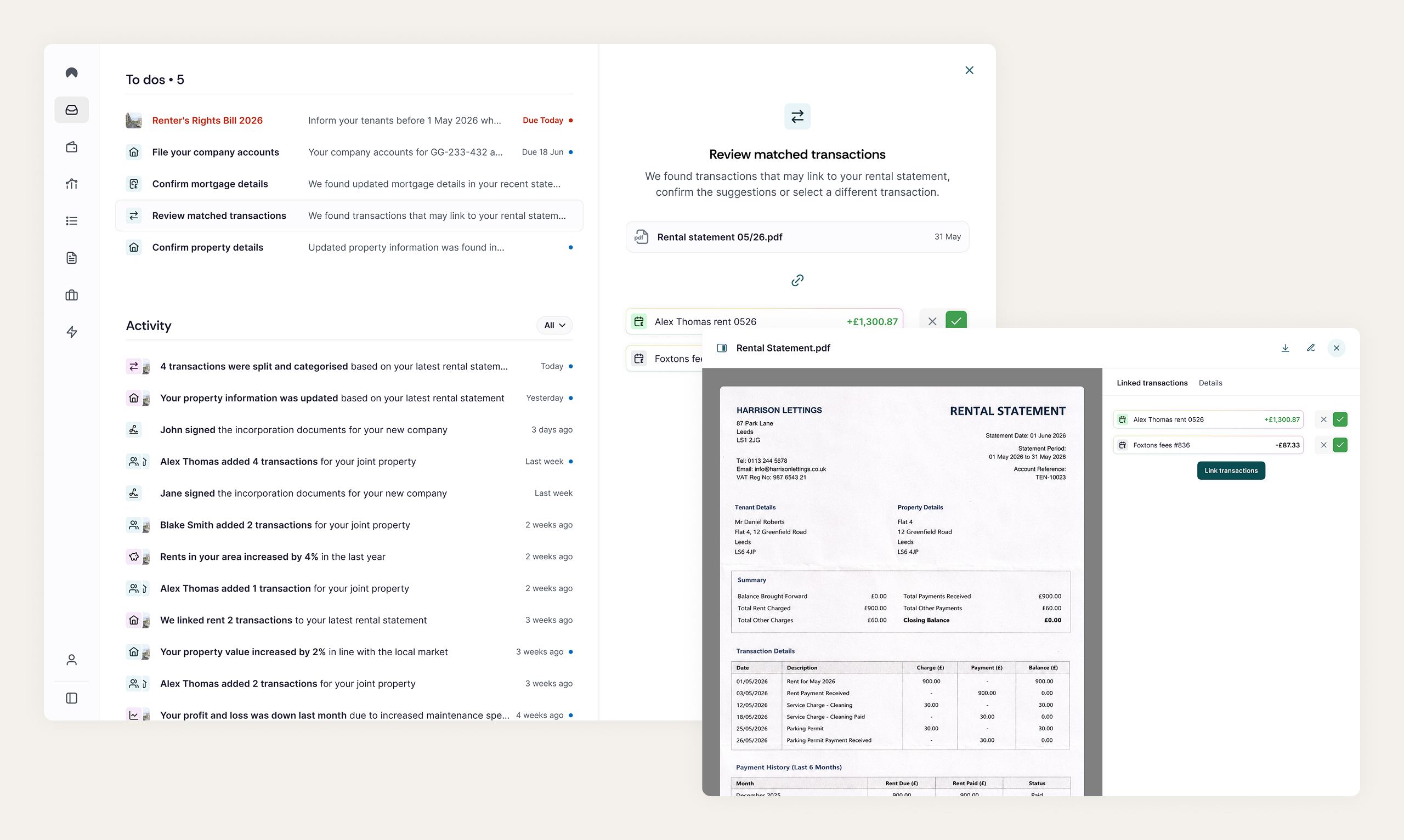Open Confirm mortgage details to-do

[x=349, y=183]
